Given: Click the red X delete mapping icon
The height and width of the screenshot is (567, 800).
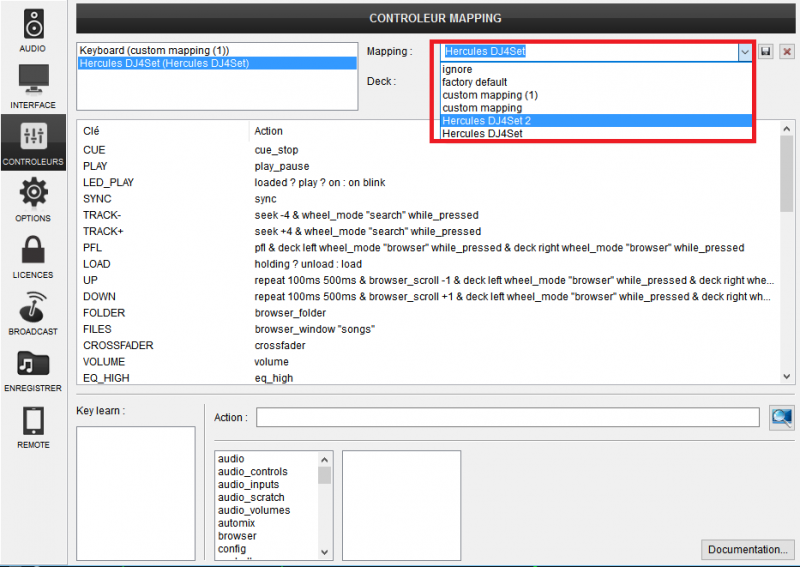Looking at the screenshot, I should [x=787, y=51].
